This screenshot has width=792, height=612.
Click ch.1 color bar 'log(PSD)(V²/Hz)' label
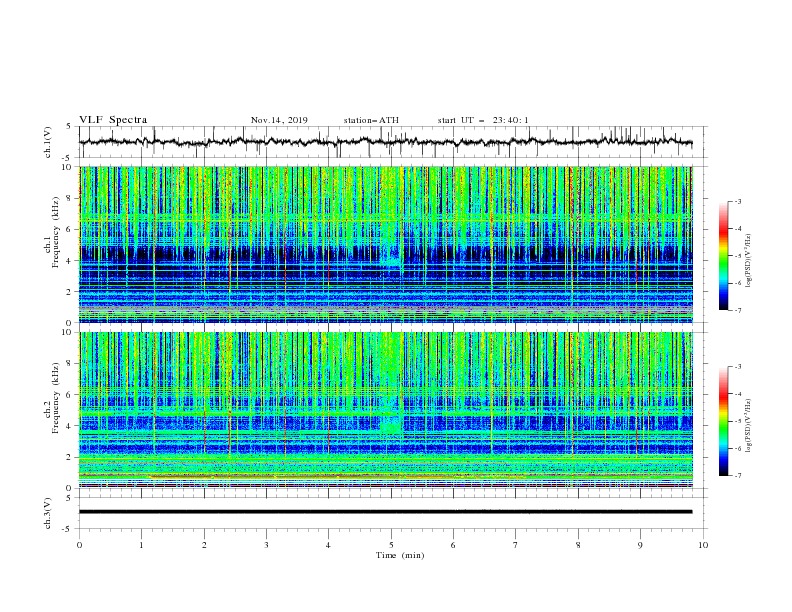pyautogui.click(x=749, y=261)
